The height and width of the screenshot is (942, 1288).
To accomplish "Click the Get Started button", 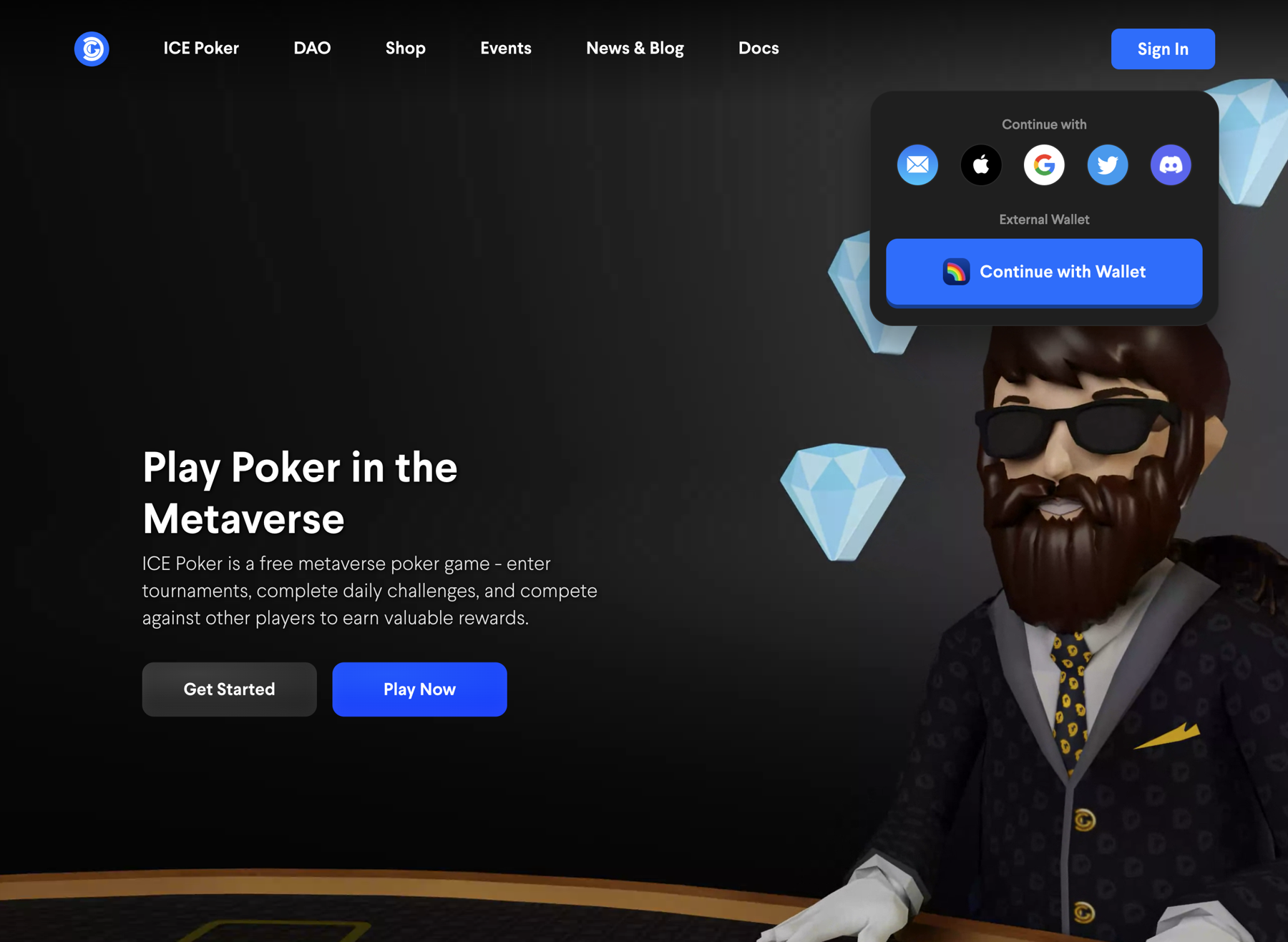I will [x=229, y=689].
